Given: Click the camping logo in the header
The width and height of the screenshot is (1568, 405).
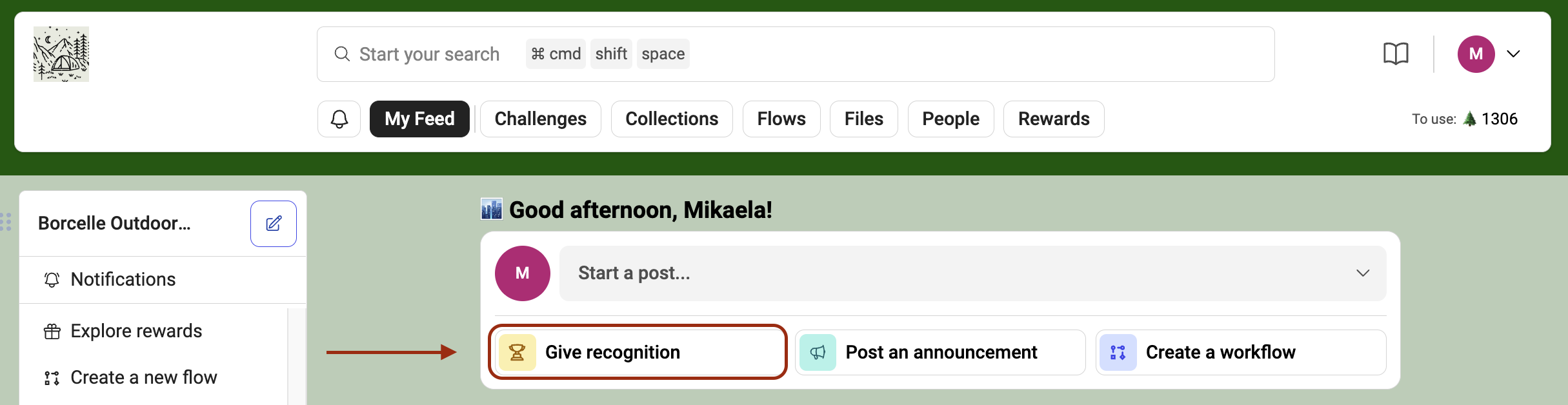Looking at the screenshot, I should [61, 54].
